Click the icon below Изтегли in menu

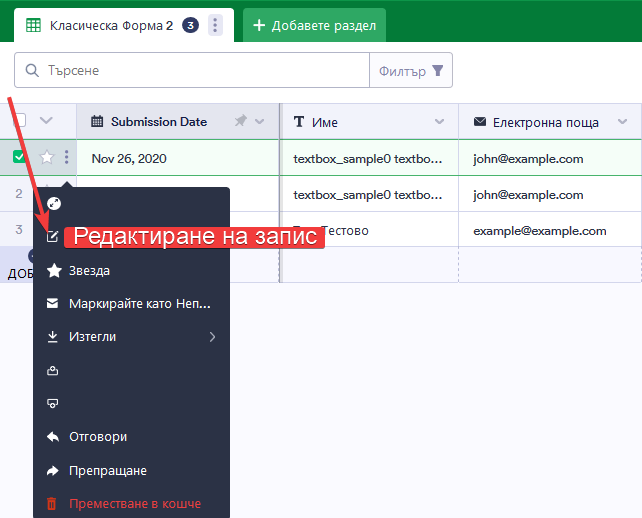click(52, 371)
